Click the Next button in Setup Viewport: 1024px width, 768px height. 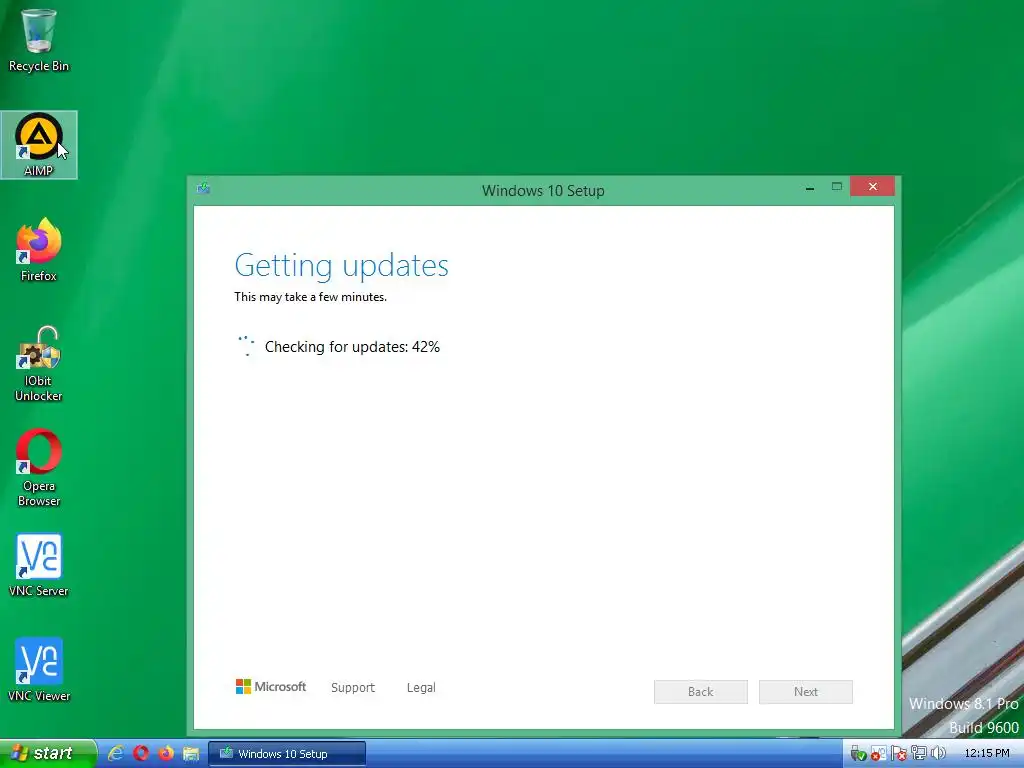(806, 692)
